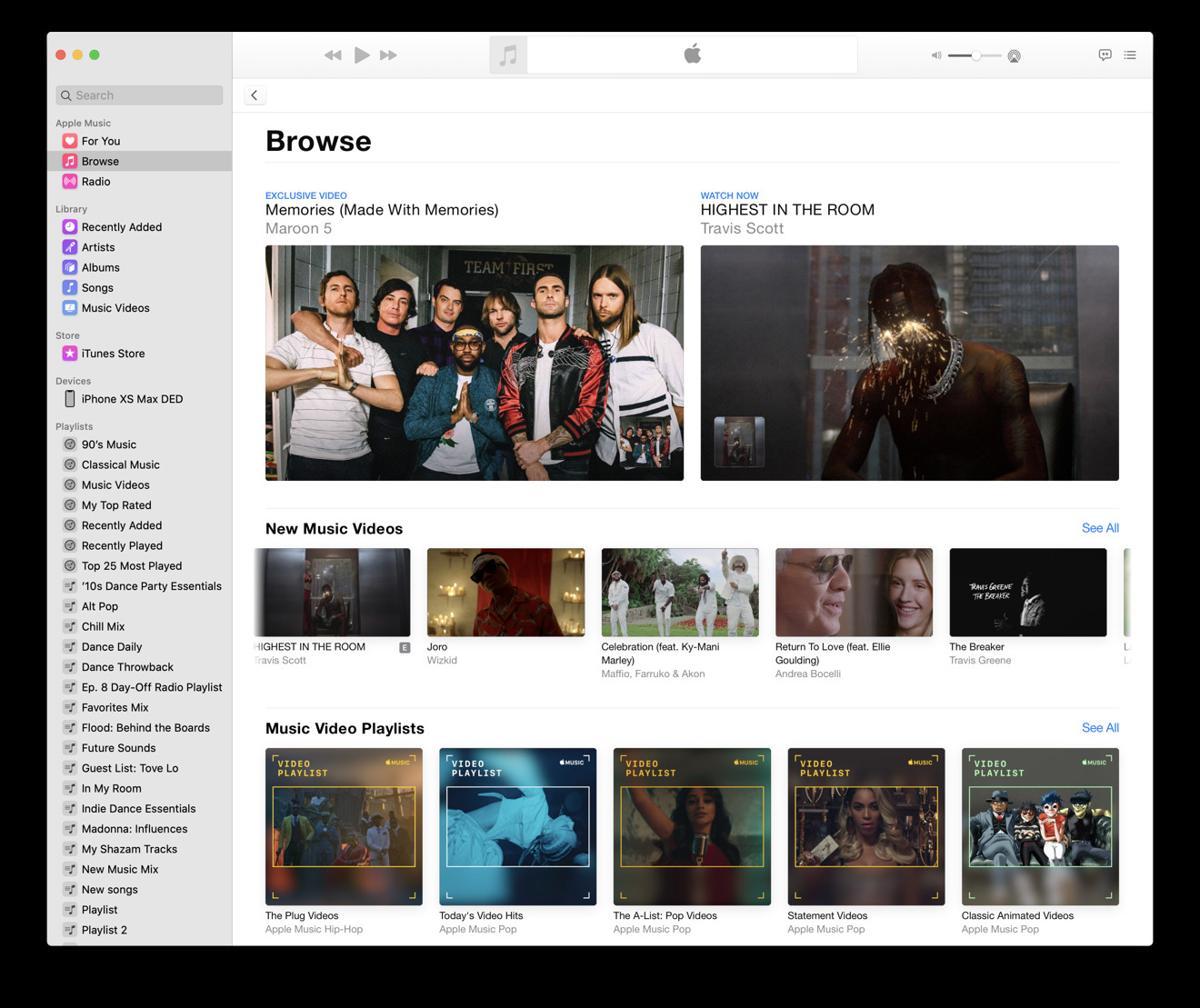The image size is (1200, 1008).
Task: Open the 90's Music smart playlist
Action: click(x=139, y=444)
